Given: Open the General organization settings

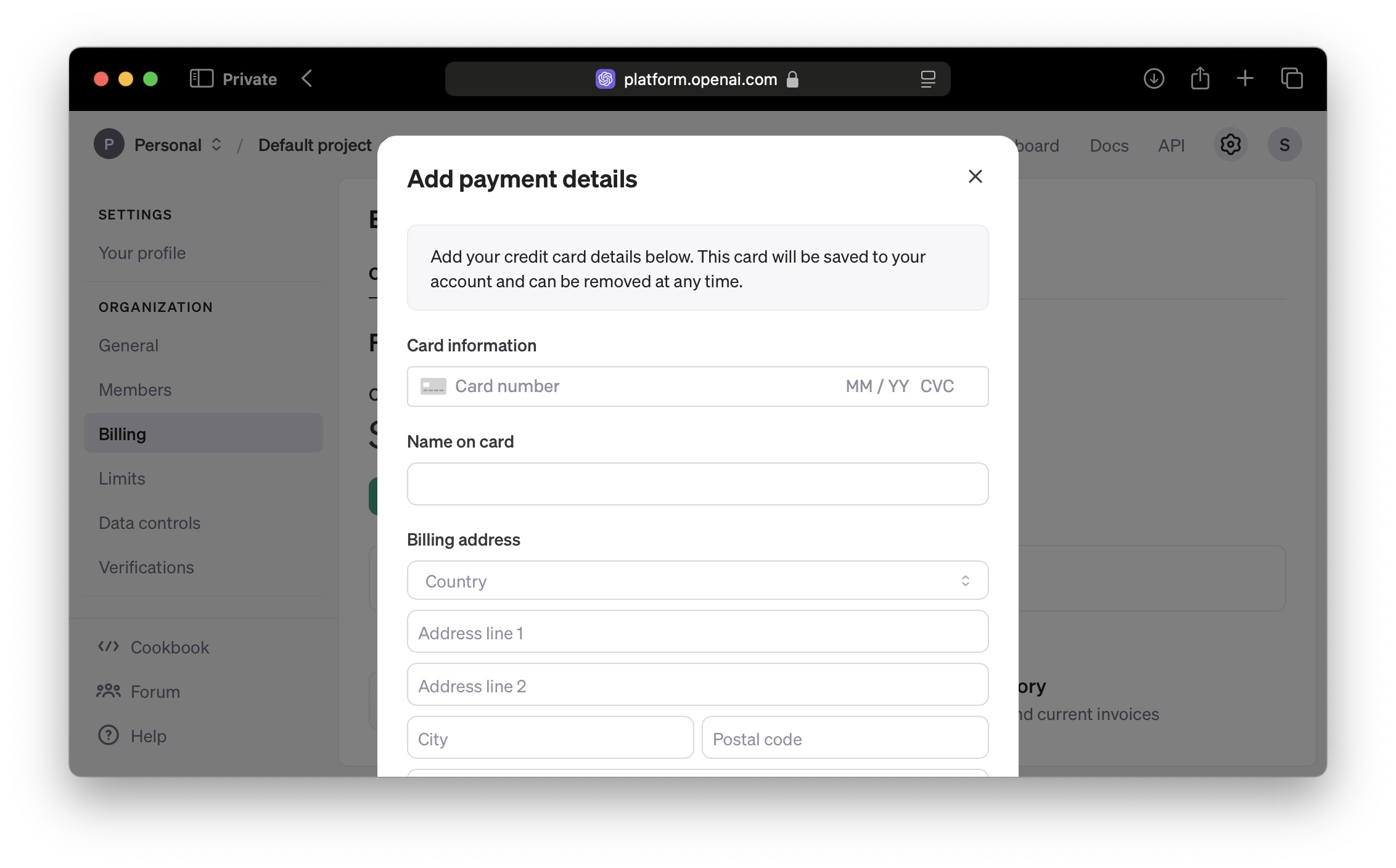Looking at the screenshot, I should (128, 345).
